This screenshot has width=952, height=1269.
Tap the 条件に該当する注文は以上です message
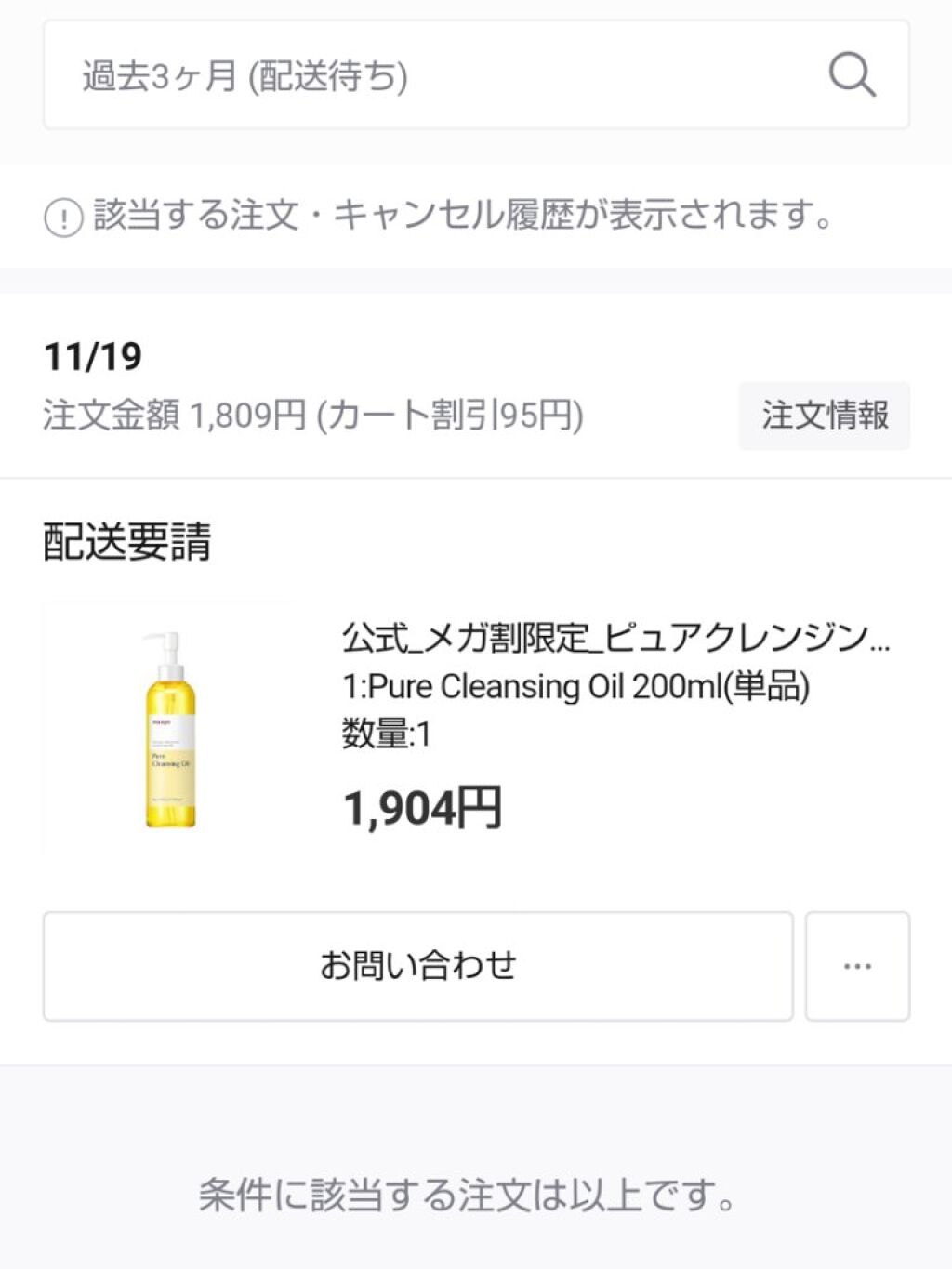pyautogui.click(x=467, y=1195)
